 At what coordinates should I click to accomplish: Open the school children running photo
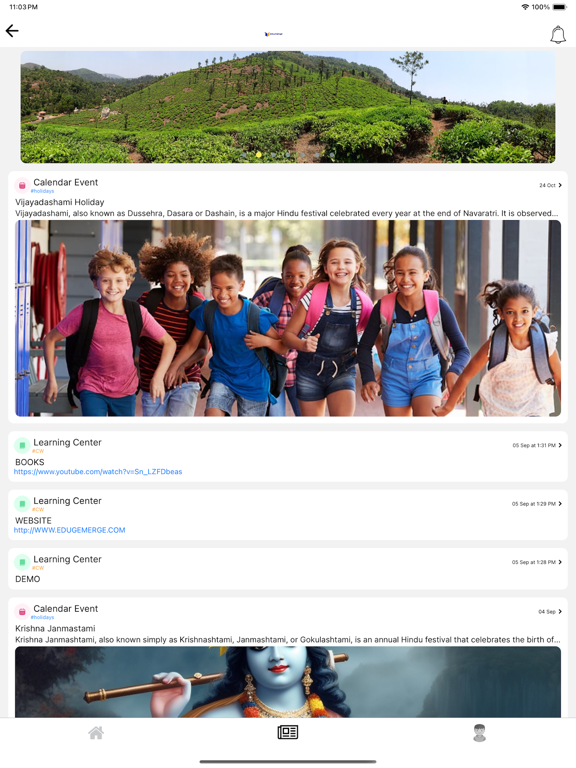pos(288,318)
